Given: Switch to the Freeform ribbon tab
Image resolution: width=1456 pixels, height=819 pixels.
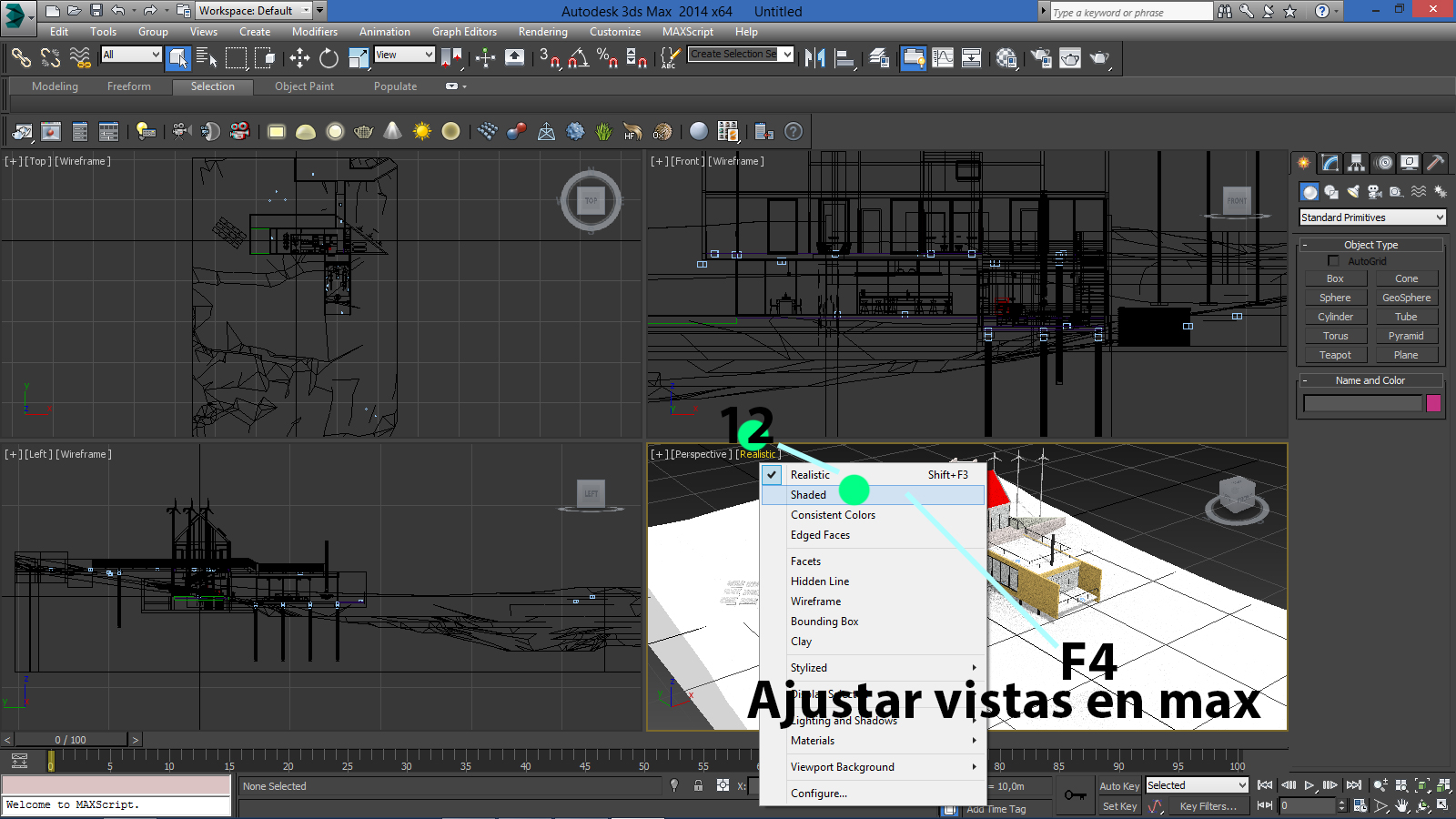Looking at the screenshot, I should pos(129,86).
